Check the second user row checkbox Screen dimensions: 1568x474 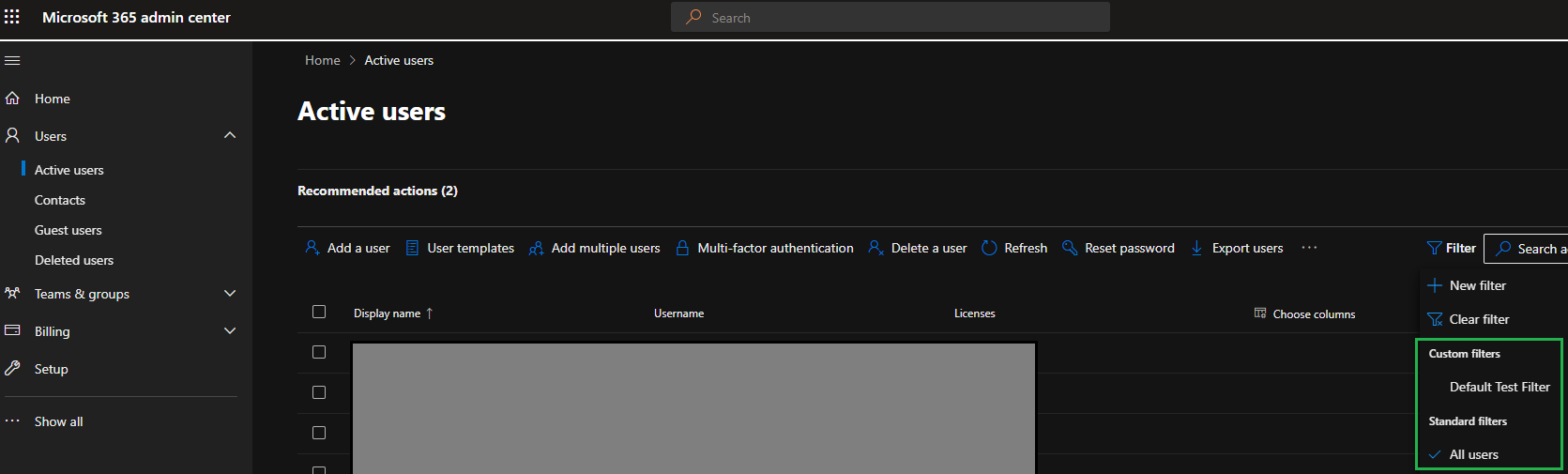pos(319,392)
